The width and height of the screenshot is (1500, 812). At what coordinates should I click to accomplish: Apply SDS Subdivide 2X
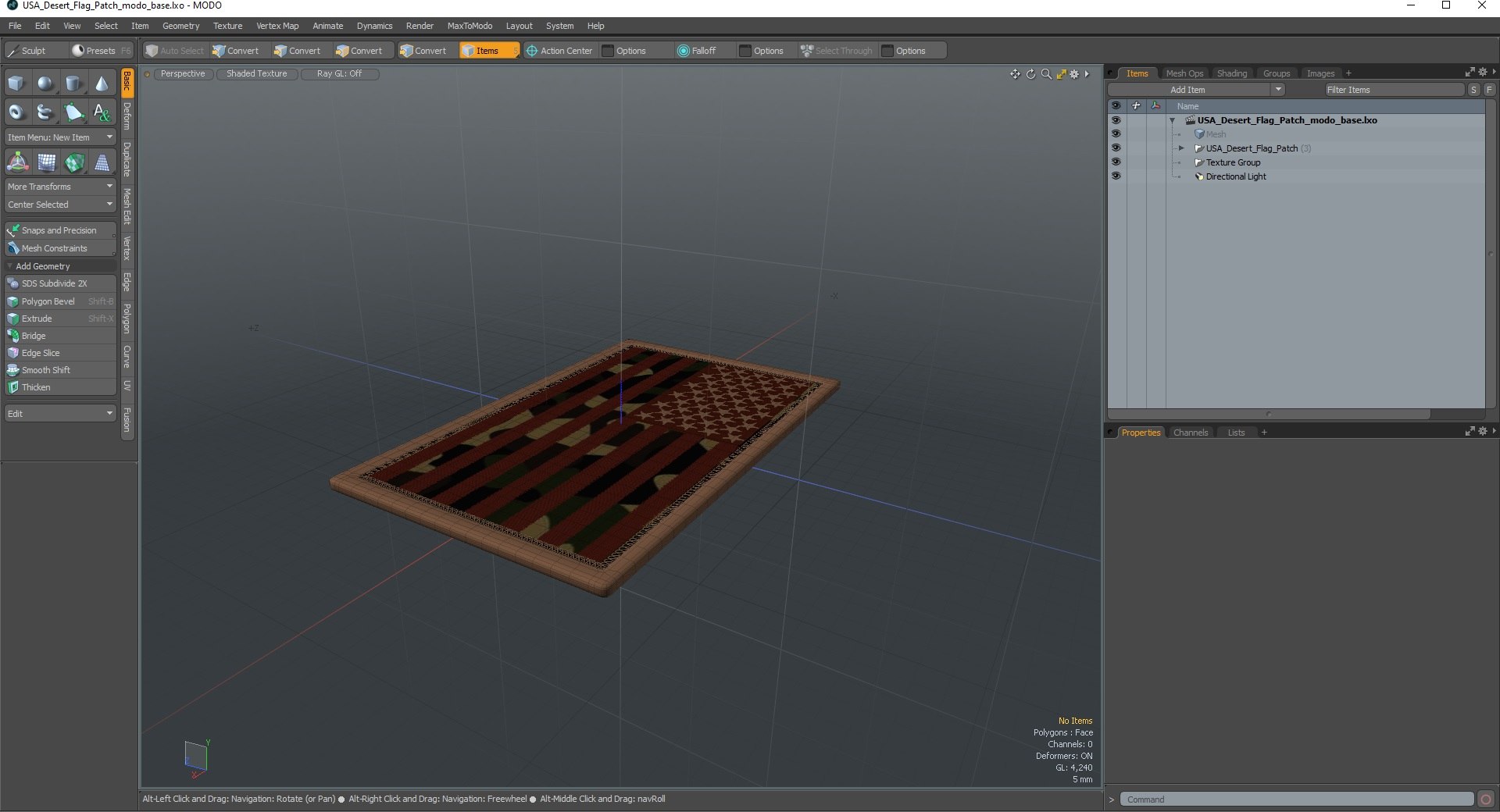click(60, 283)
